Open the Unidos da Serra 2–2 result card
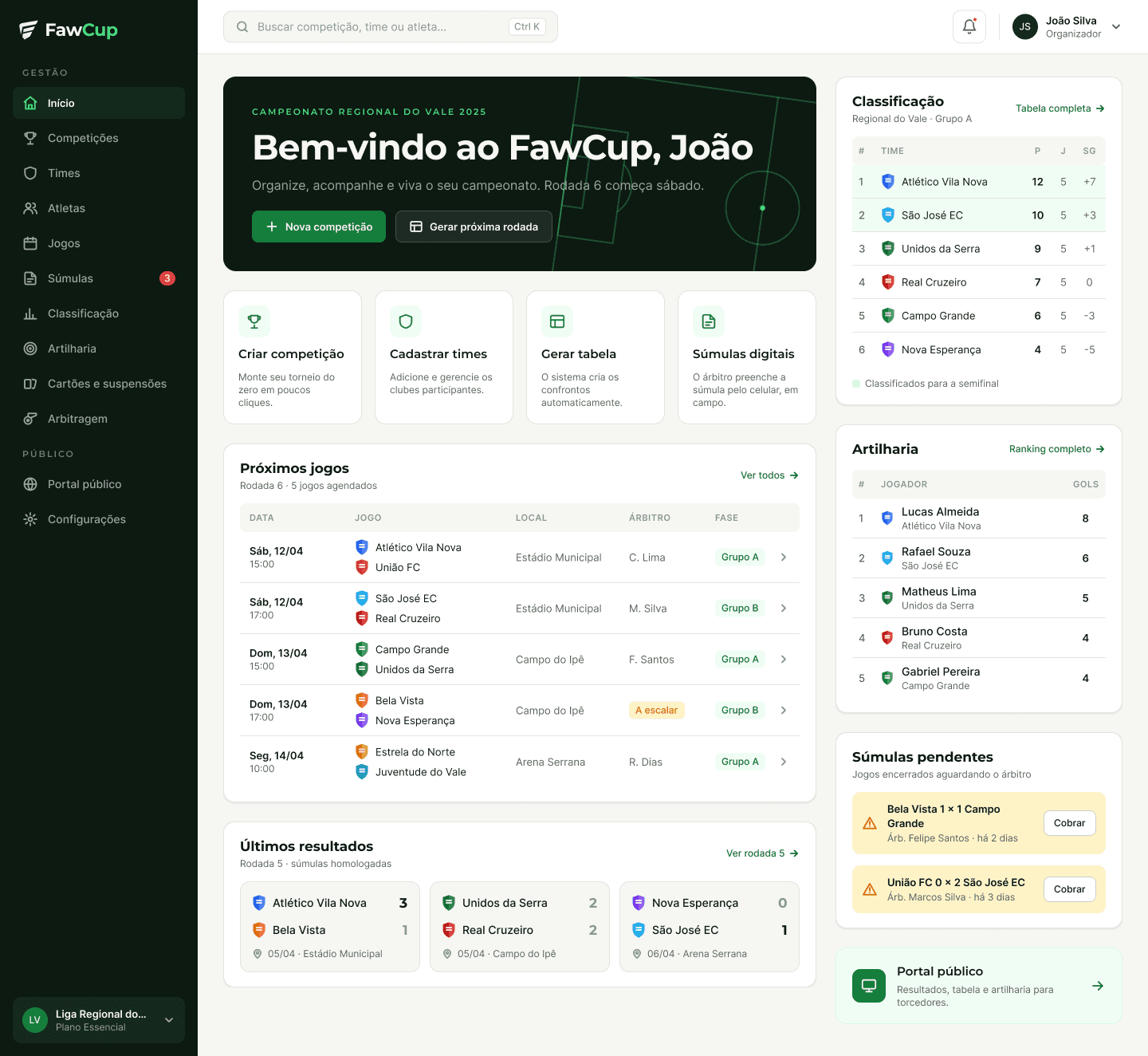1148x1056 pixels. point(520,927)
